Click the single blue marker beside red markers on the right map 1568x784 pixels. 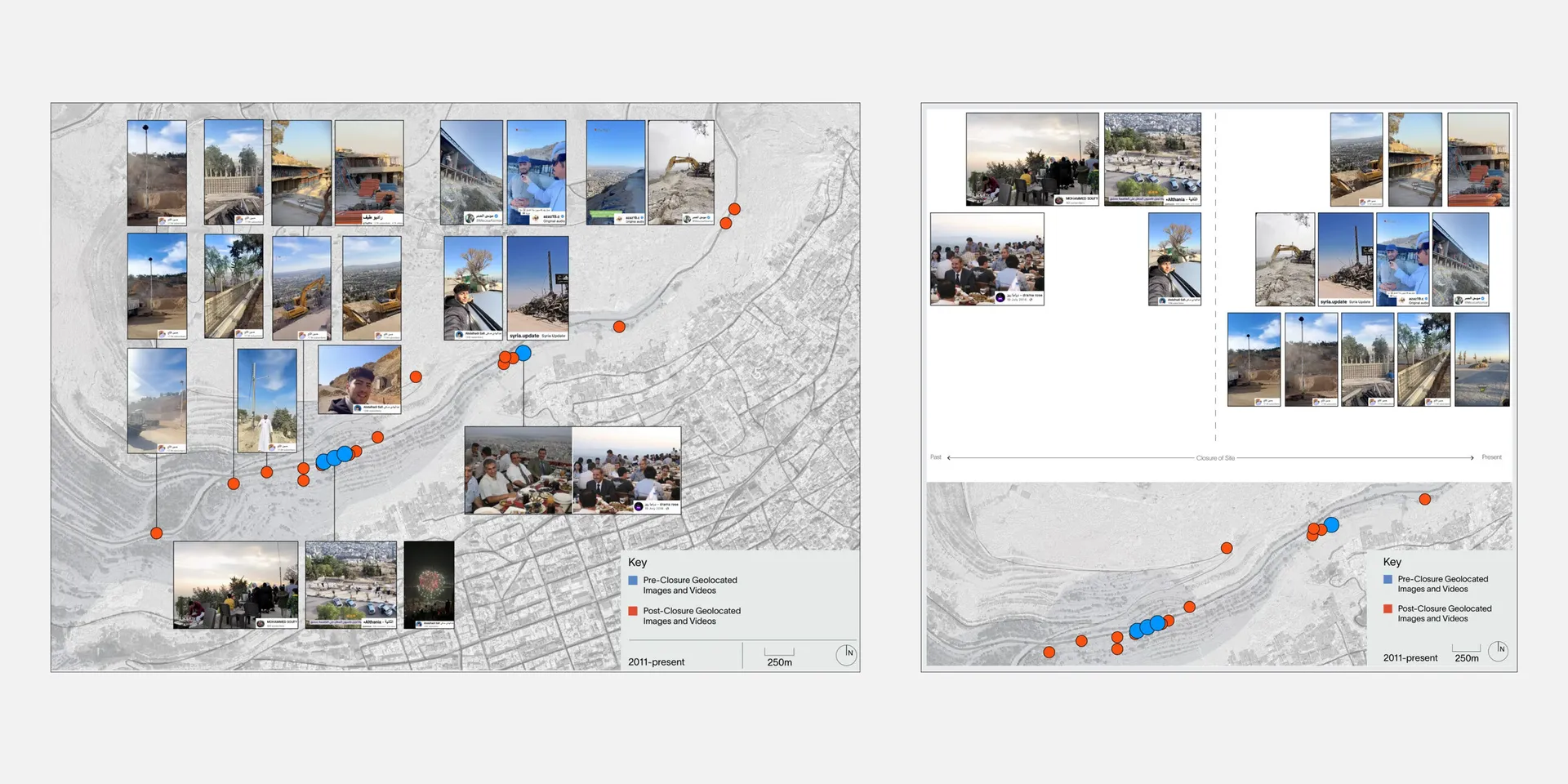pos(1331,525)
